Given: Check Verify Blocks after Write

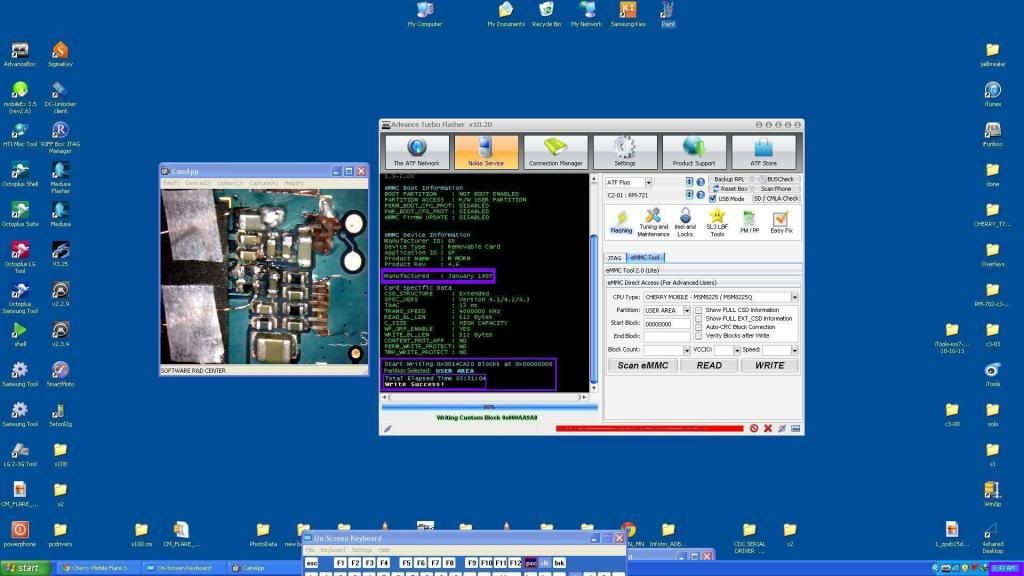Looking at the screenshot, I should 699,335.
